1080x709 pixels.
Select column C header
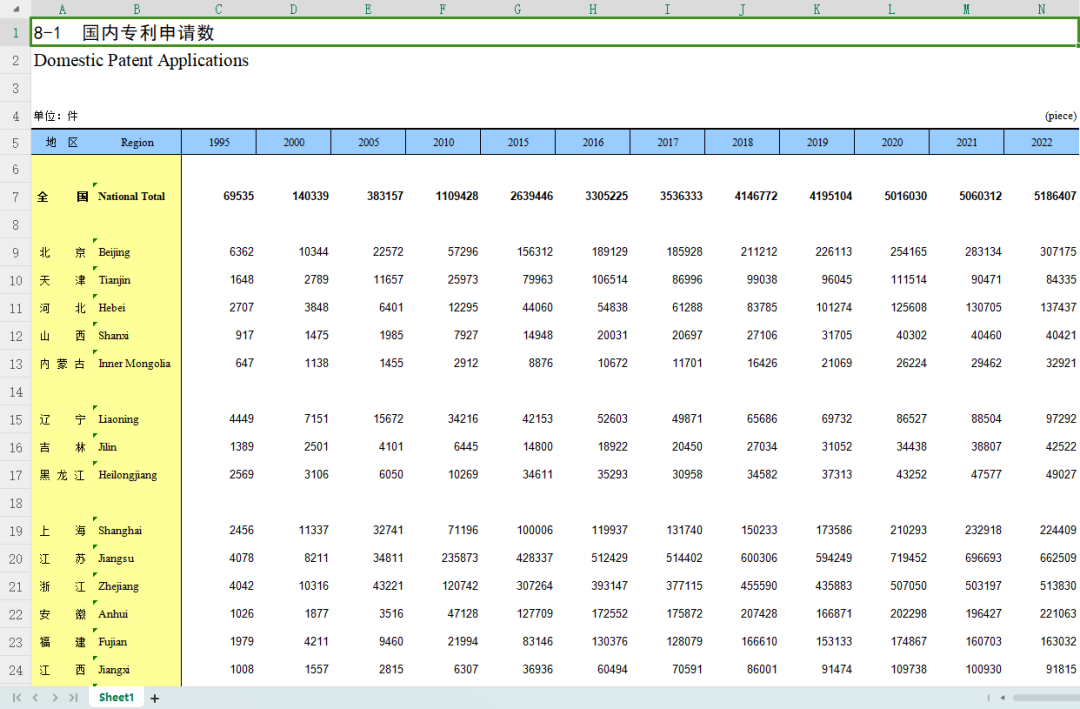(218, 9)
